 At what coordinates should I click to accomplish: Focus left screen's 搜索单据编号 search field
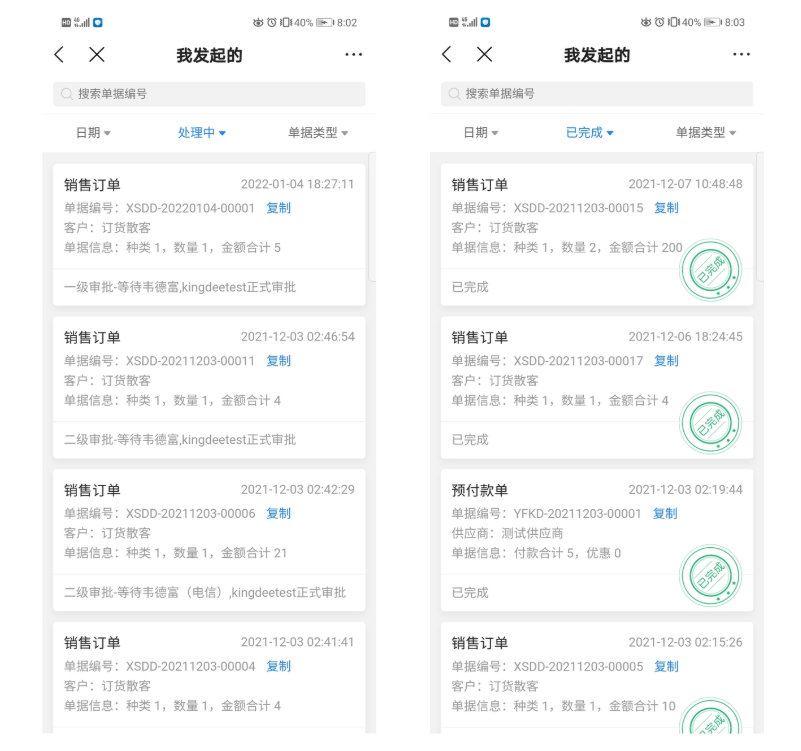click(209, 94)
